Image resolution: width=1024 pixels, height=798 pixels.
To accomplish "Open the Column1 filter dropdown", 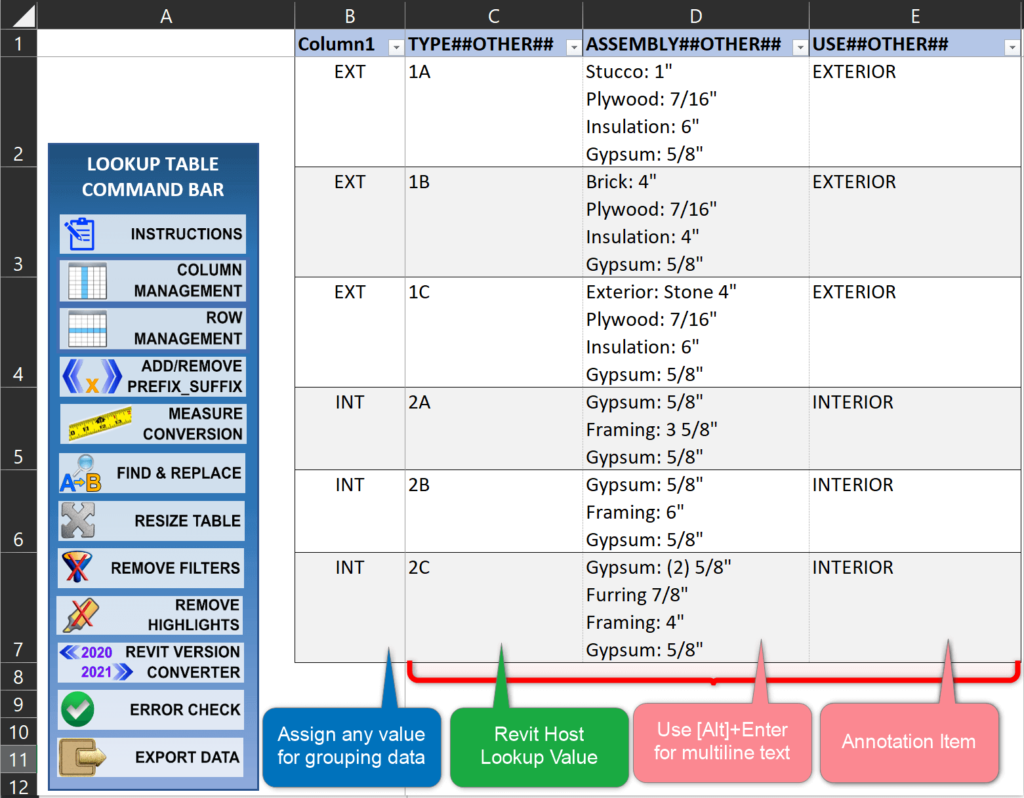I will [395, 46].
